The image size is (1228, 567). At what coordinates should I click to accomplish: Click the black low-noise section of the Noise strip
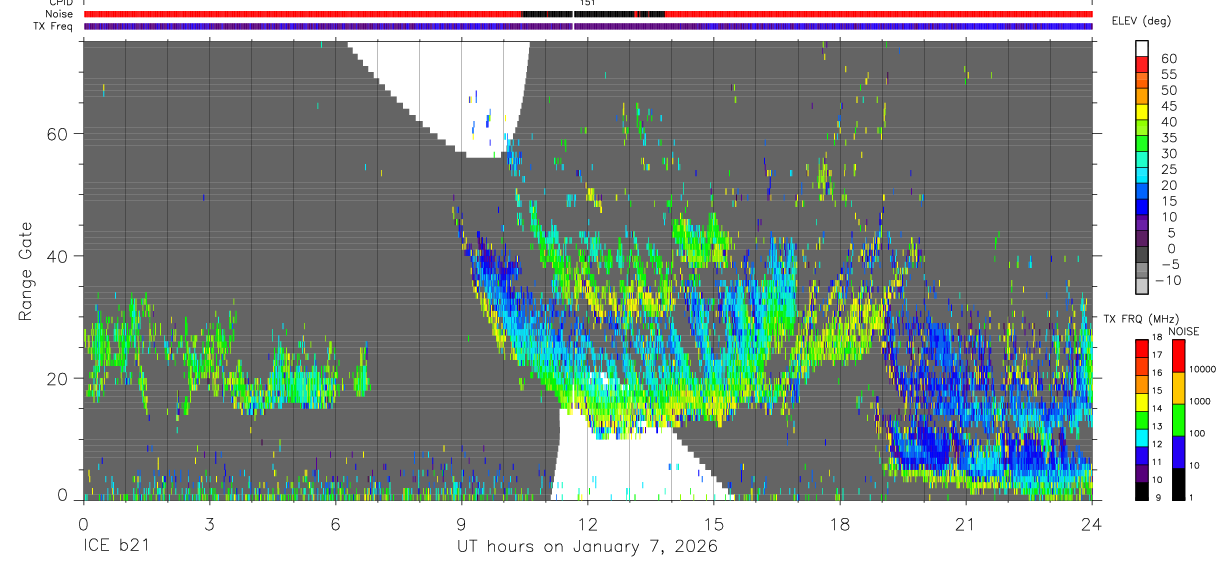(594, 14)
